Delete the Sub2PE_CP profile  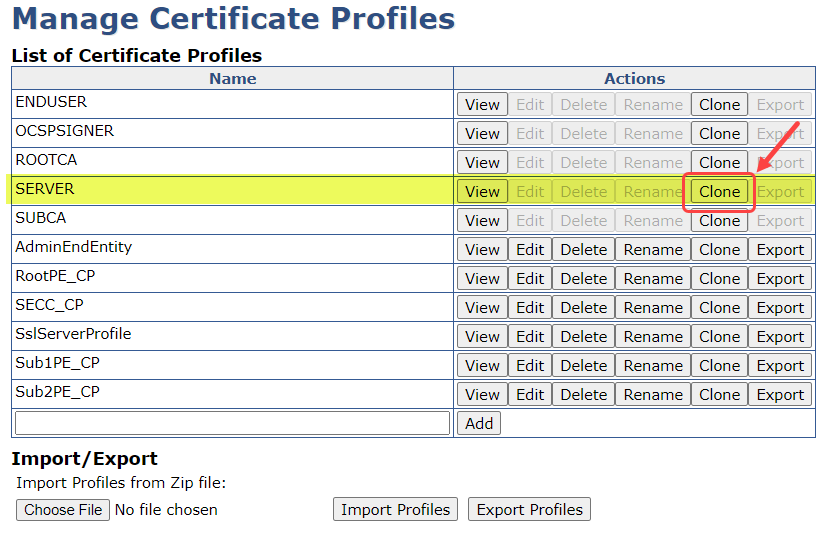click(x=583, y=395)
